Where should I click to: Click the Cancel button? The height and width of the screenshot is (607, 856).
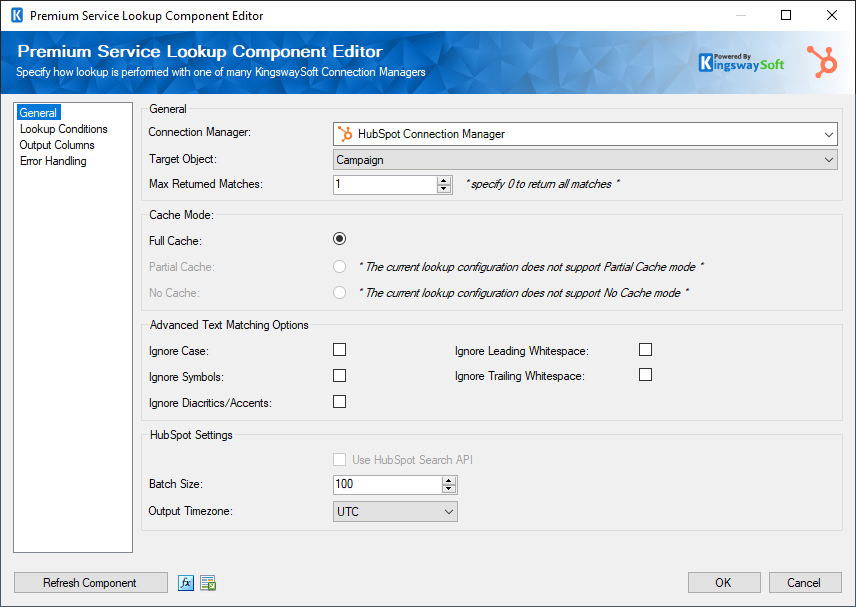[x=805, y=583]
